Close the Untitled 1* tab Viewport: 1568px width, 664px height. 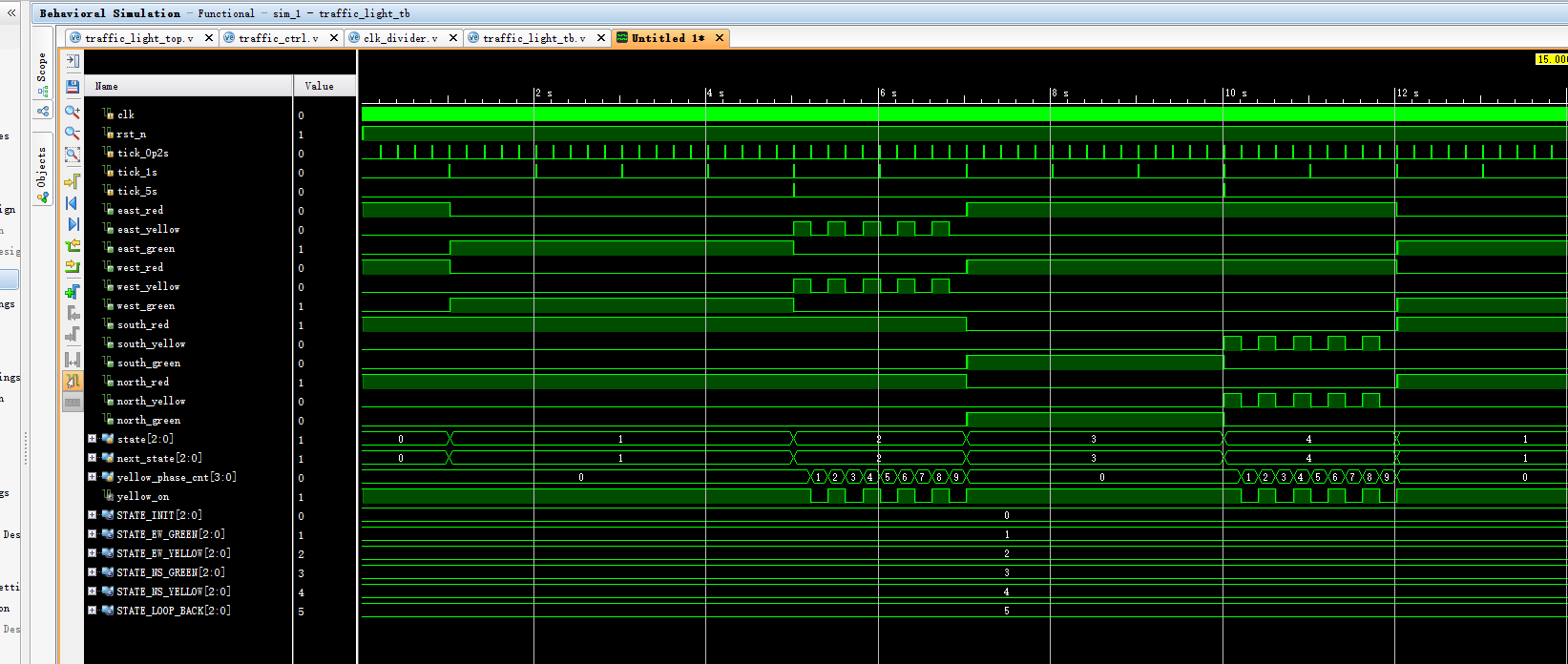pyautogui.click(x=720, y=38)
